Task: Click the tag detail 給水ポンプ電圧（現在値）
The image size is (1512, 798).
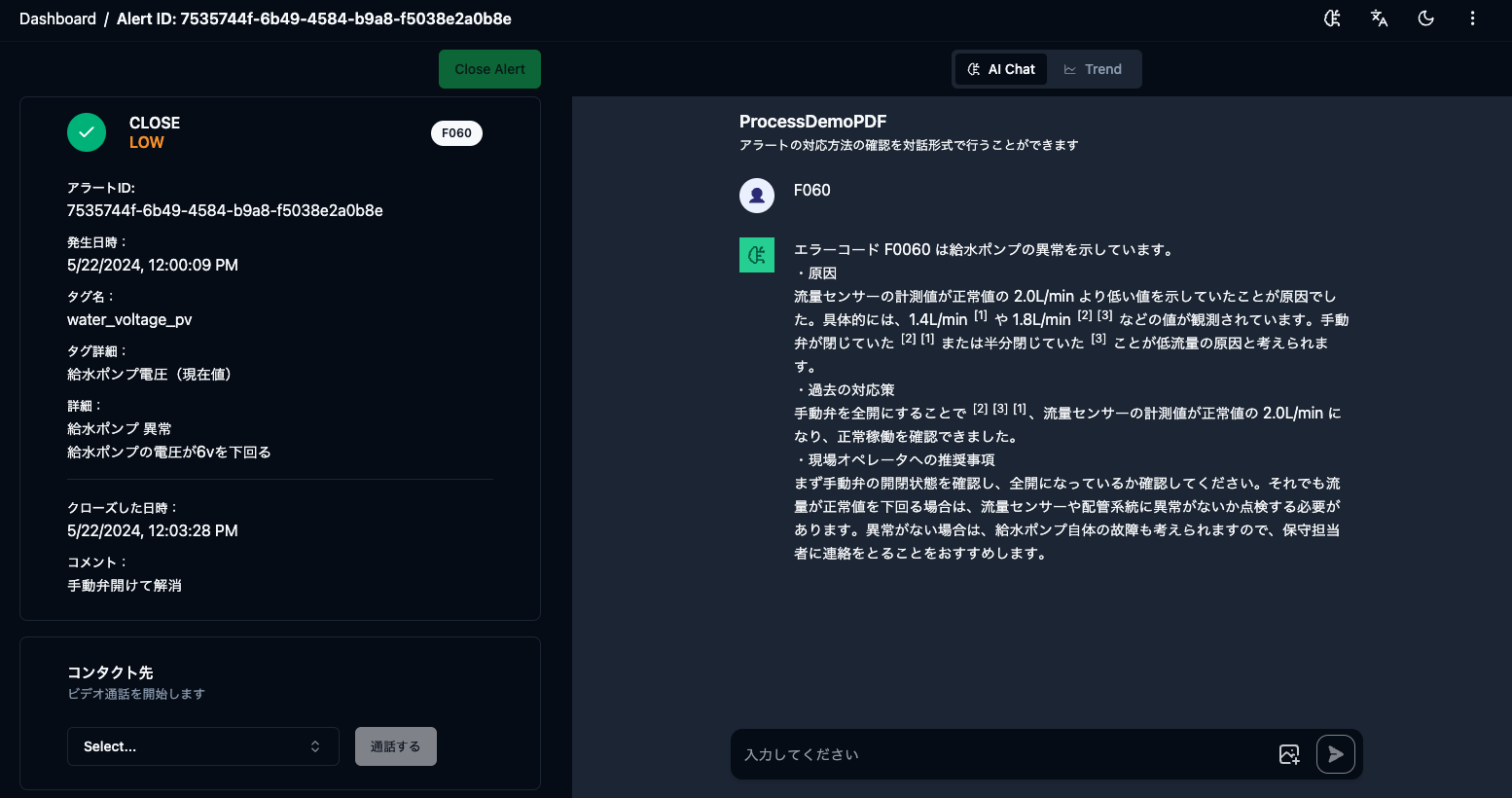Action: click(x=153, y=375)
